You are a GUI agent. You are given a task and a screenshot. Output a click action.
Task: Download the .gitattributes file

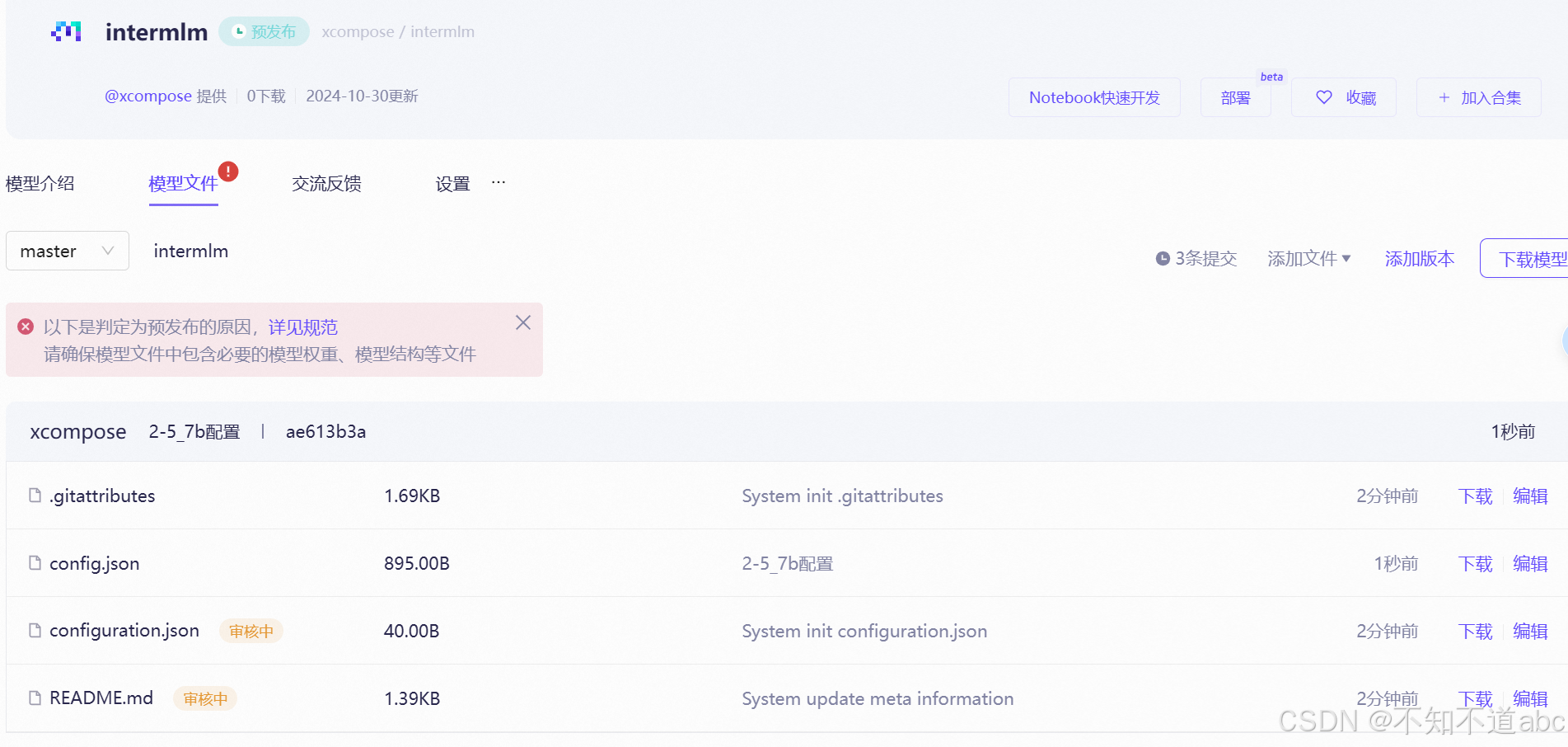tap(1475, 496)
